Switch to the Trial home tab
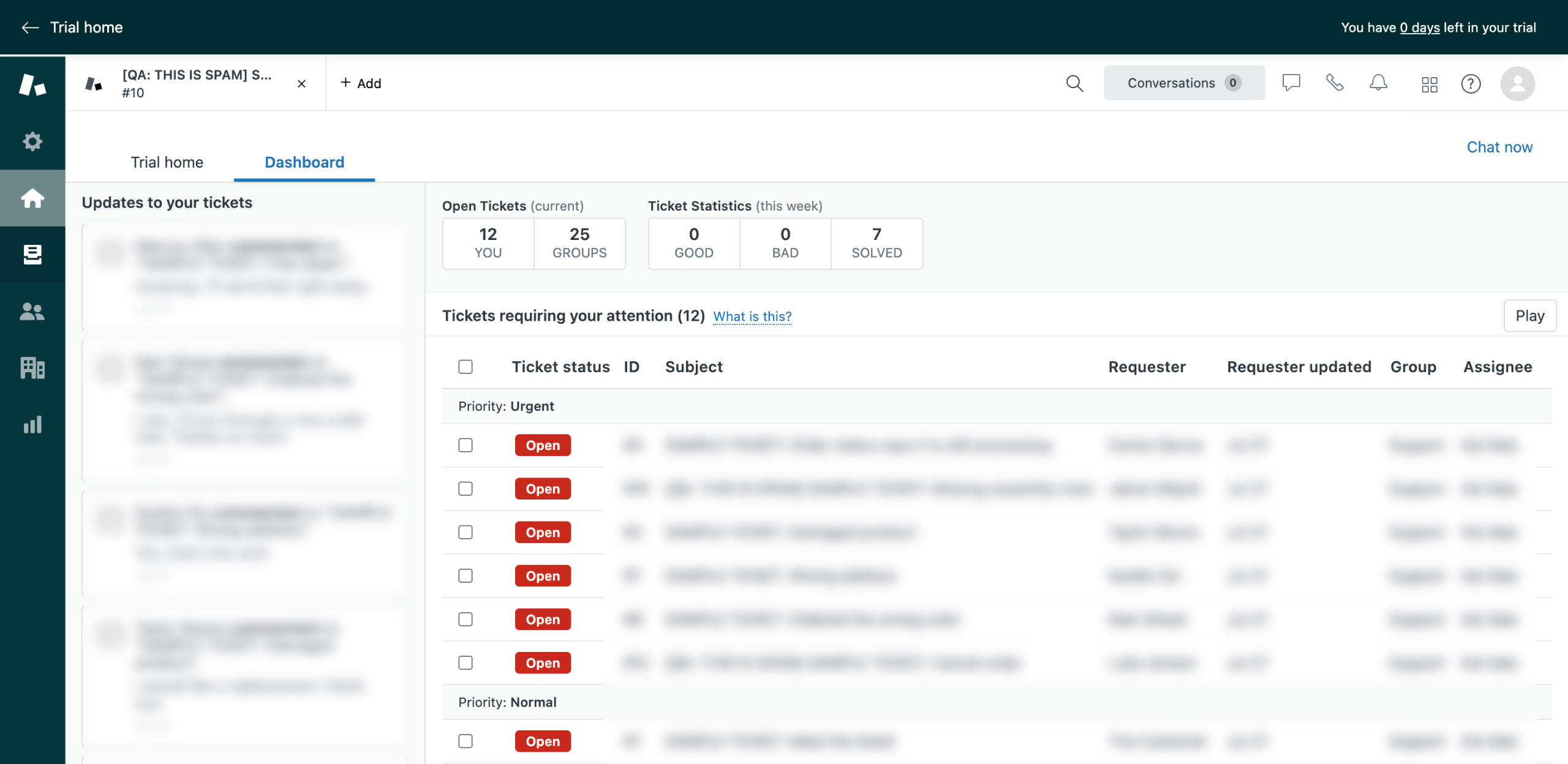The height and width of the screenshot is (764, 1568). pyautogui.click(x=167, y=162)
